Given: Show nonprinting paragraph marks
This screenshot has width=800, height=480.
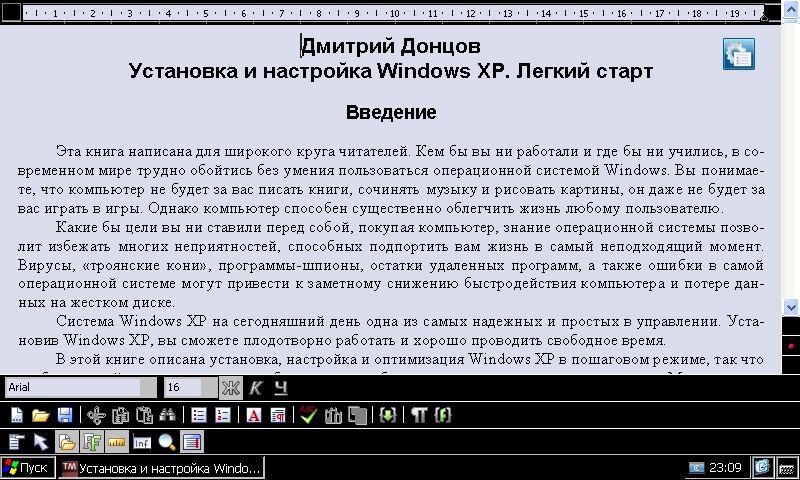Looking at the screenshot, I should pyautogui.click(x=419, y=416).
